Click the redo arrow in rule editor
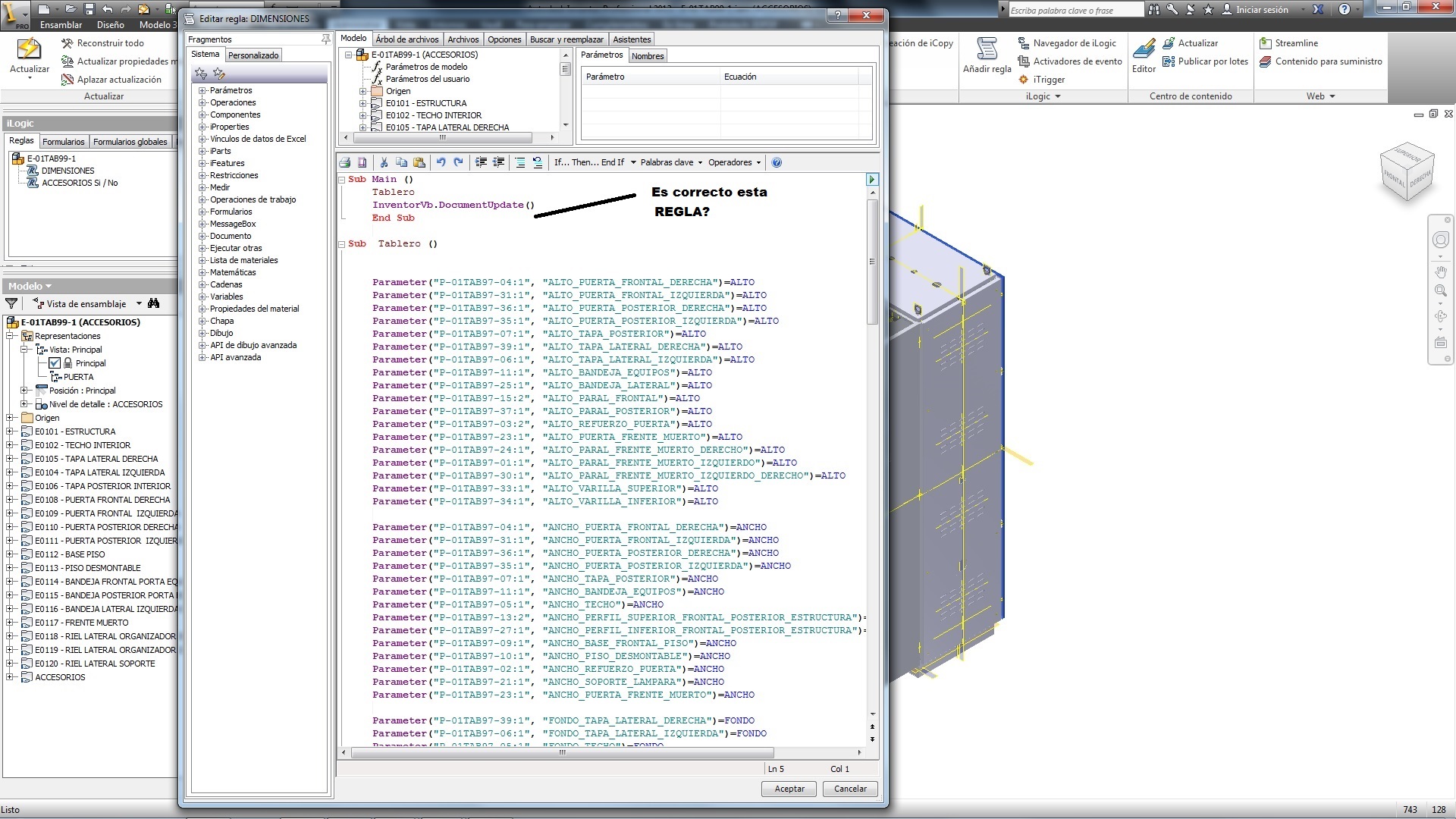 click(x=458, y=162)
